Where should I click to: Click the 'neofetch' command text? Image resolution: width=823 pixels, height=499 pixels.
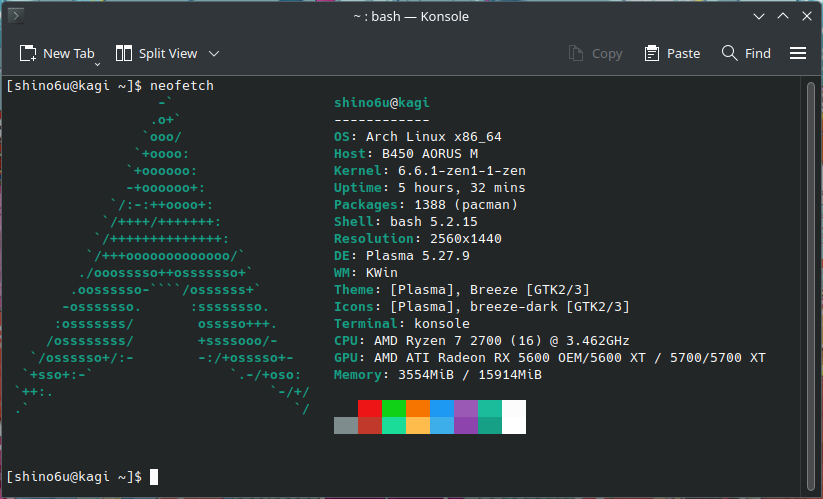(182, 86)
